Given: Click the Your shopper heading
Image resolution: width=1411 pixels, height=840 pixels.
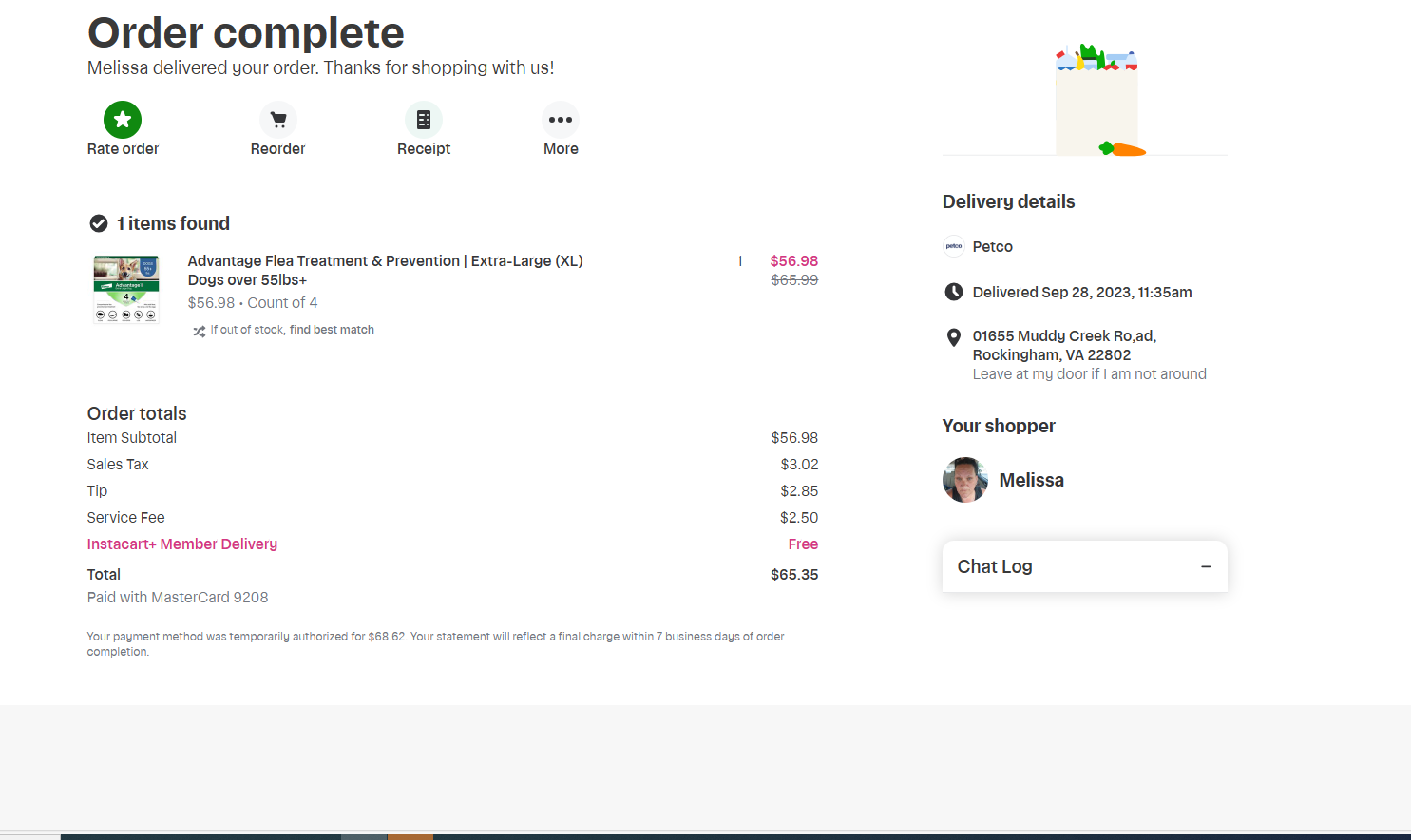Looking at the screenshot, I should point(999,426).
